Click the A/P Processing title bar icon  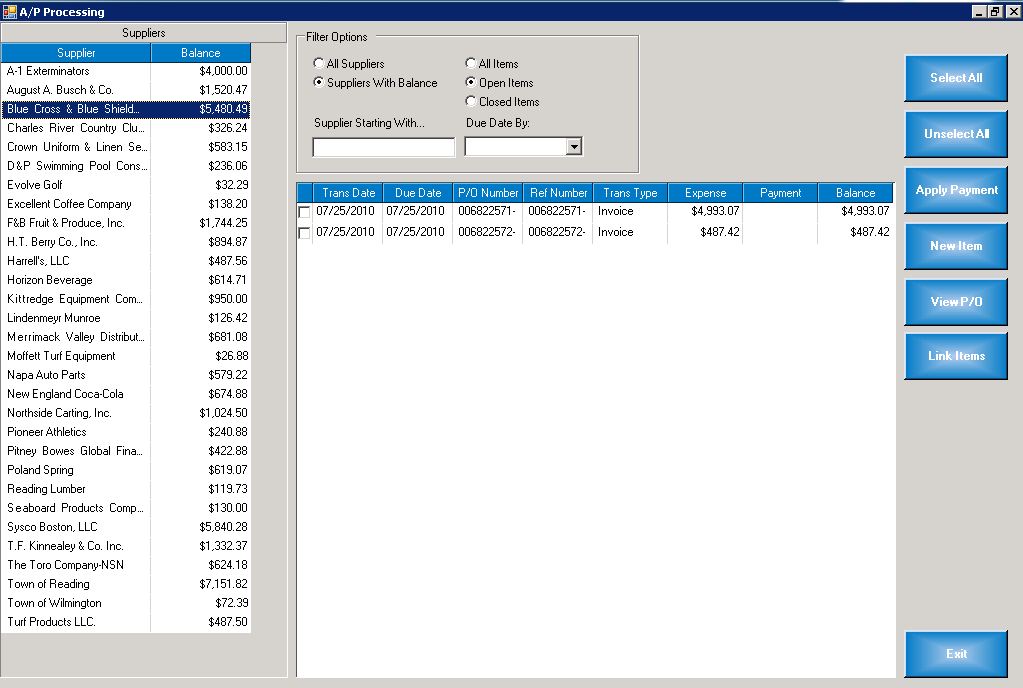[9, 11]
